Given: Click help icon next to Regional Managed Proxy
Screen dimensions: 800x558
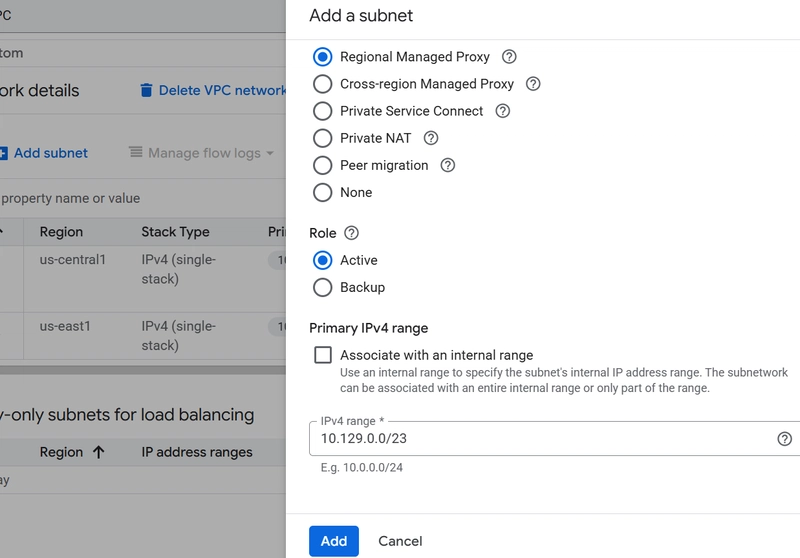Looking at the screenshot, I should coord(509,57).
